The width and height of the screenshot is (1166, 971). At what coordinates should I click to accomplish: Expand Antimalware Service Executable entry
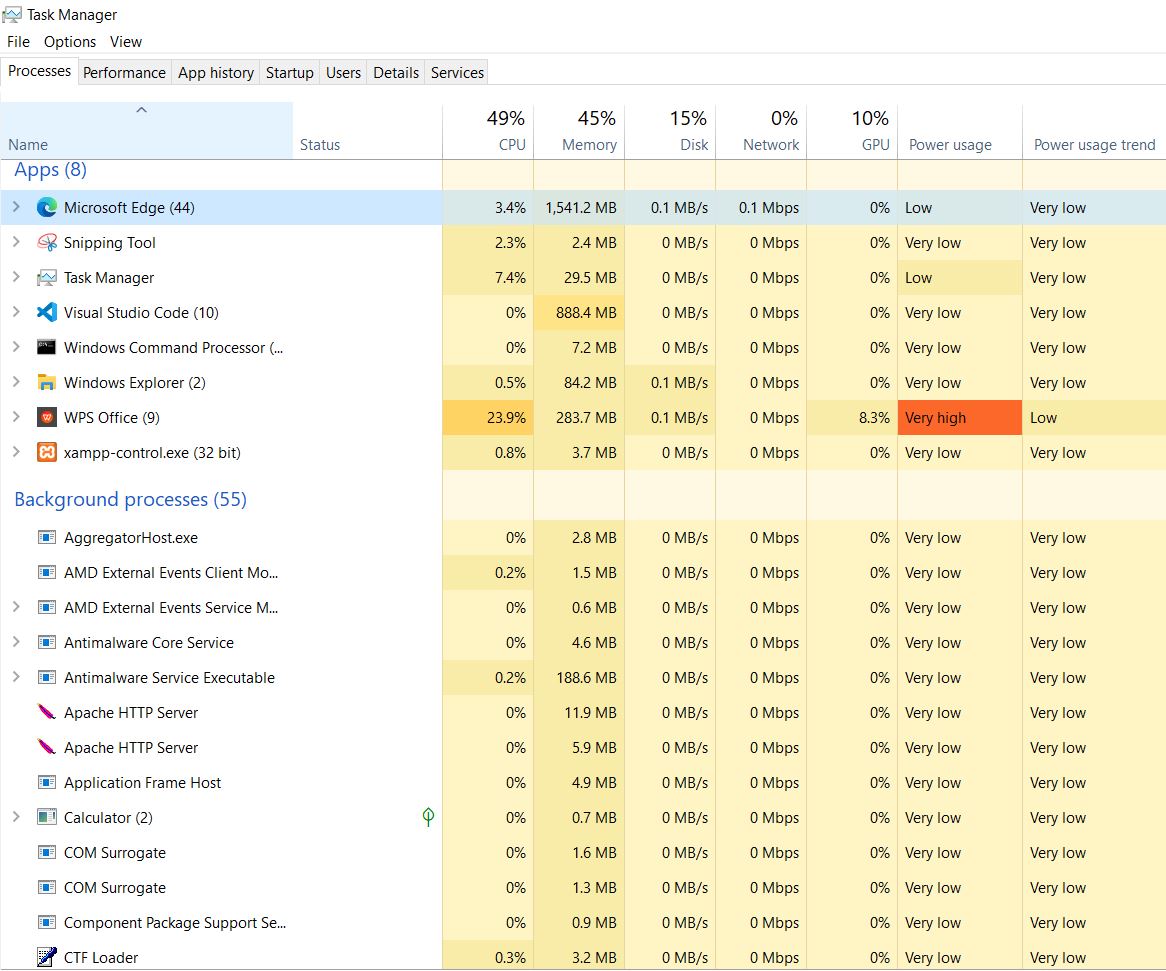tap(16, 678)
